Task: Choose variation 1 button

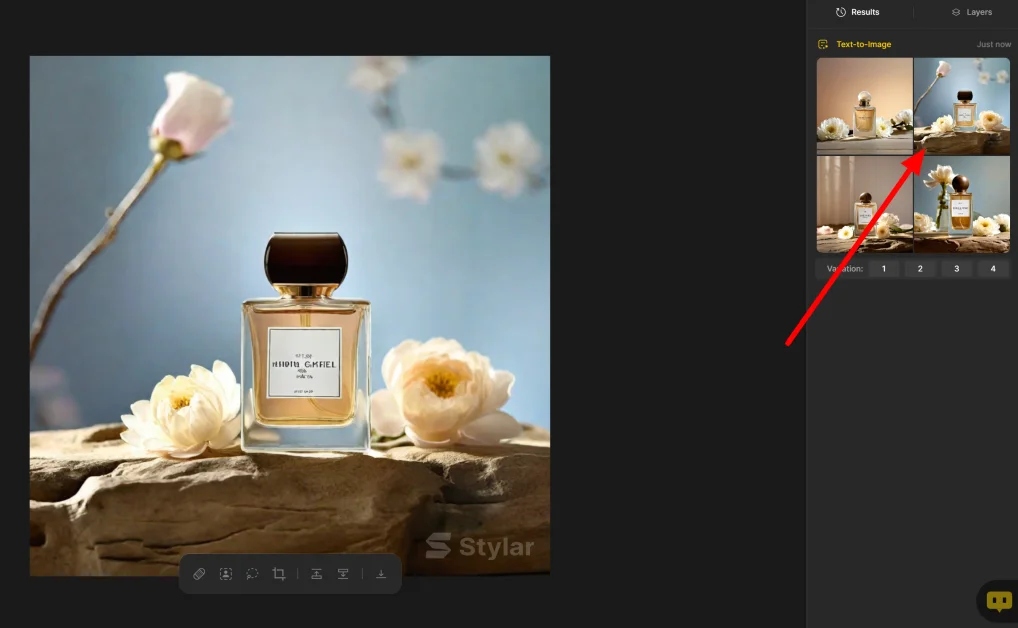Action: click(x=883, y=269)
